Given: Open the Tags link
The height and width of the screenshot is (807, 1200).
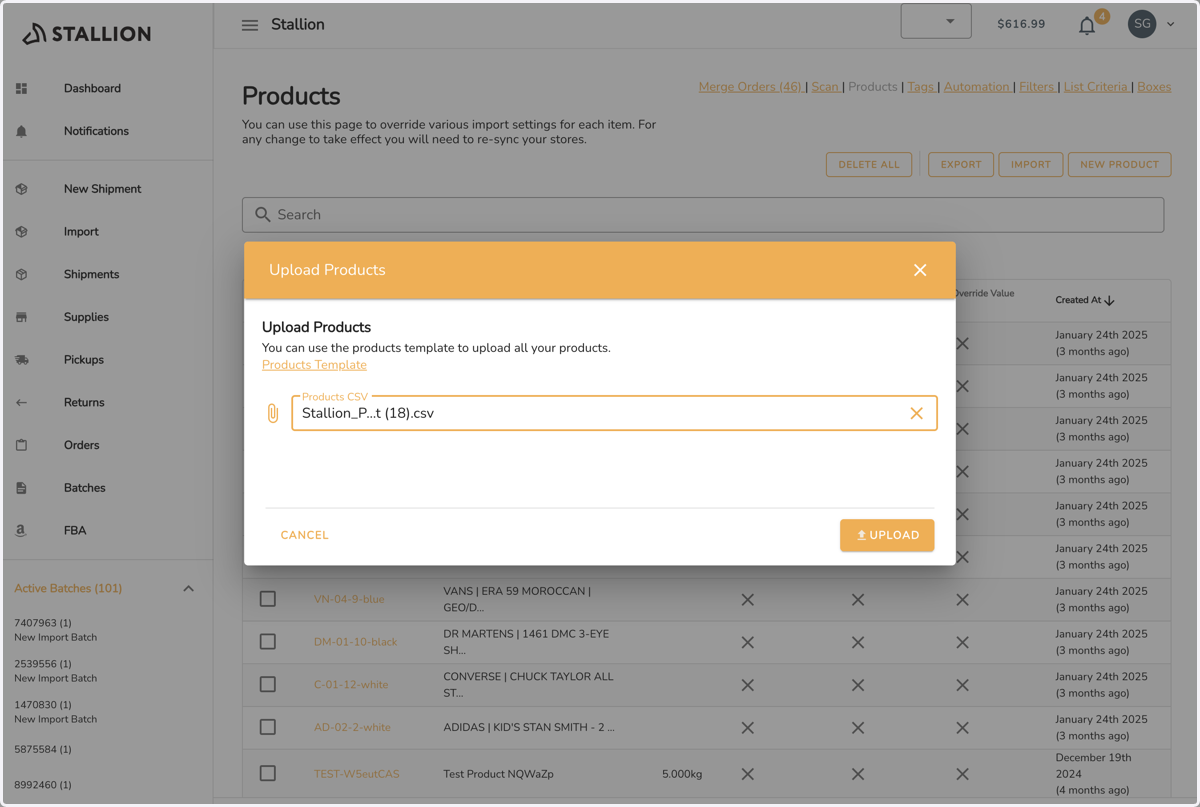Looking at the screenshot, I should (x=920, y=87).
